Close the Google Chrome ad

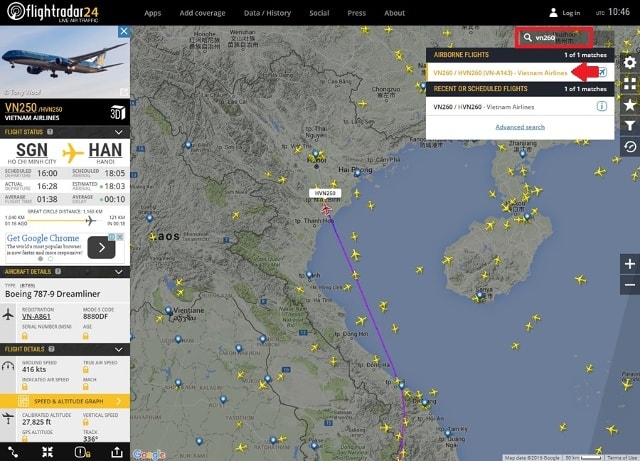tap(120, 237)
